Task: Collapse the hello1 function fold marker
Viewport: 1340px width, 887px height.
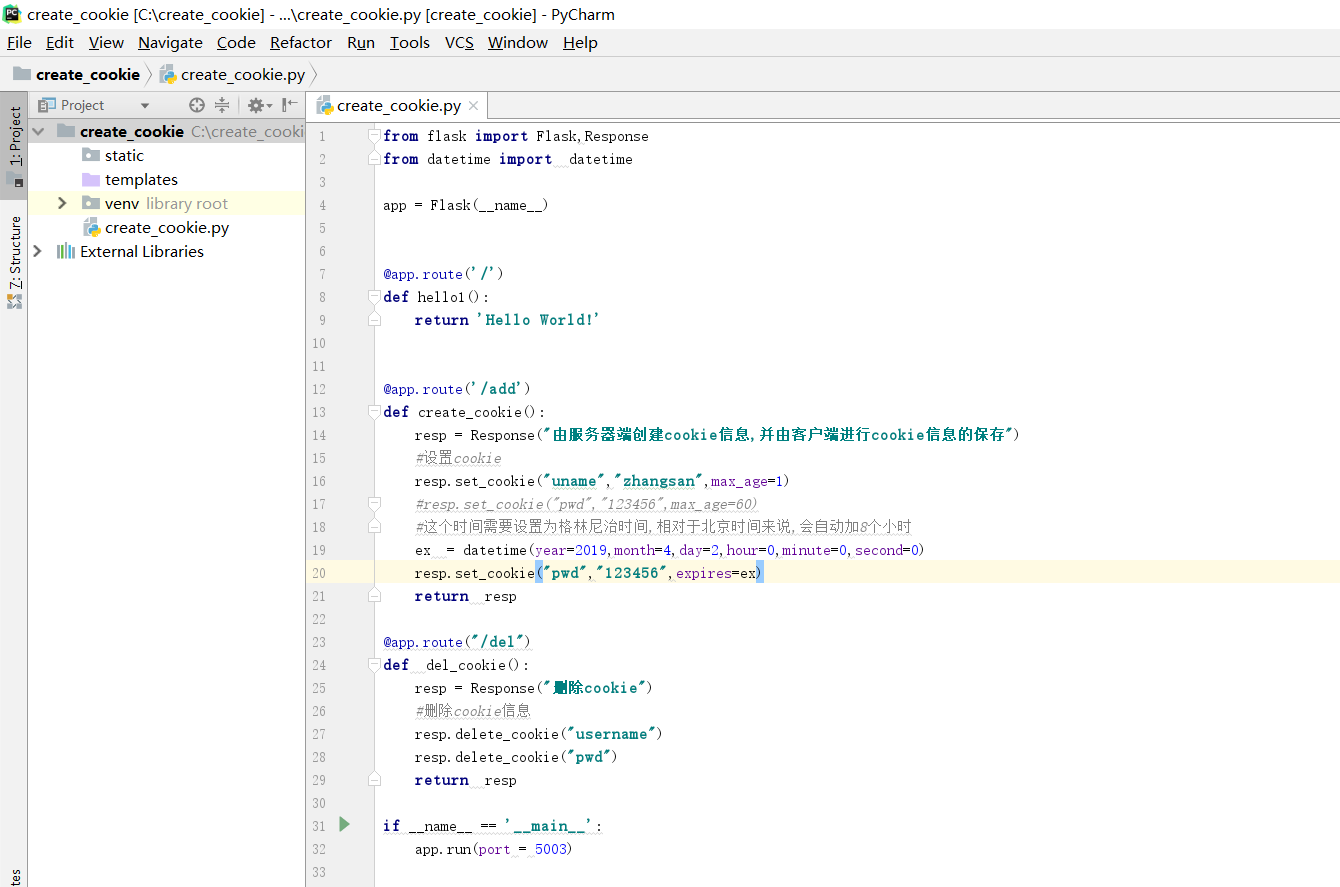Action: tap(374, 297)
